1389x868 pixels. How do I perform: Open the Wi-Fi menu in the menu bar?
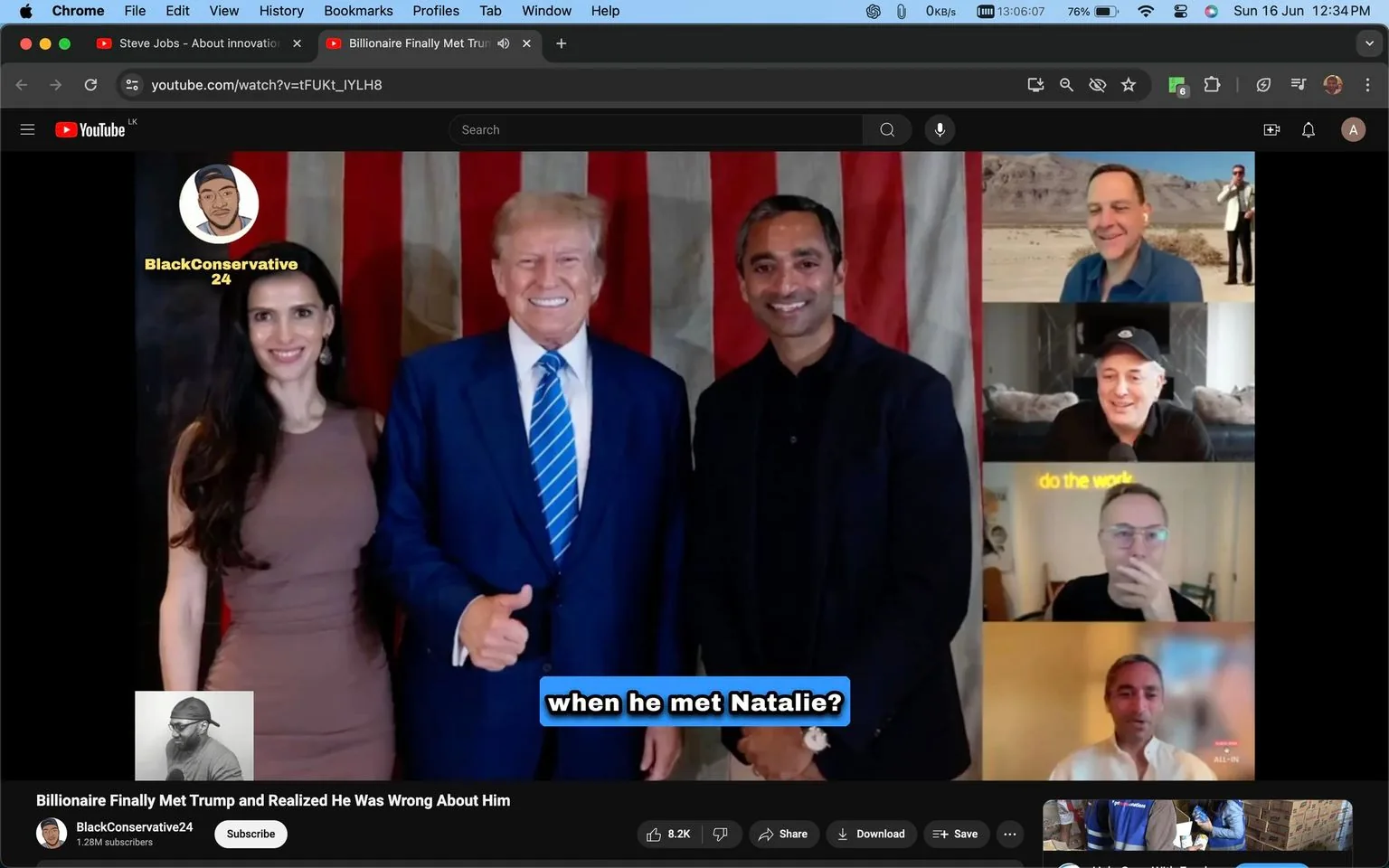pyautogui.click(x=1145, y=11)
